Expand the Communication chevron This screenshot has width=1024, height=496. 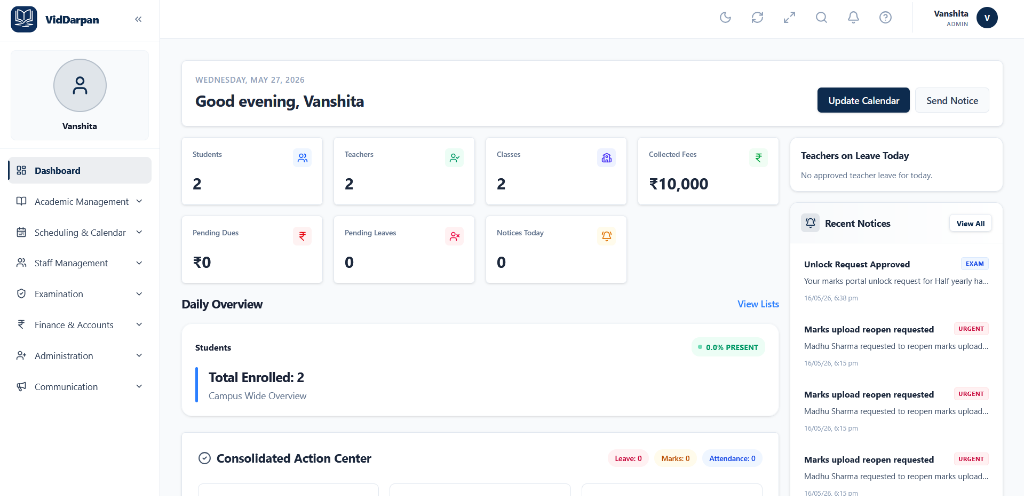139,386
